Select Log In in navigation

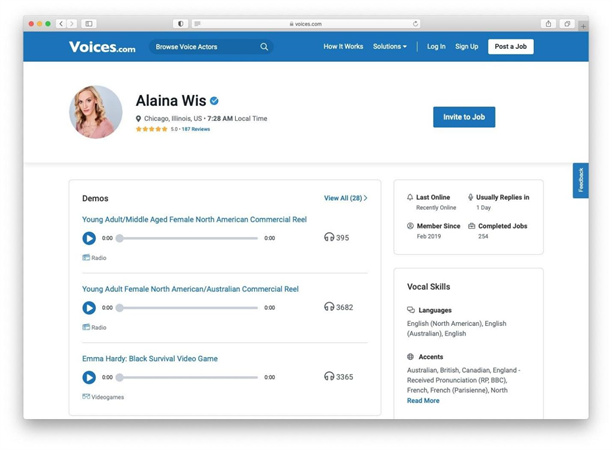pyautogui.click(x=436, y=47)
